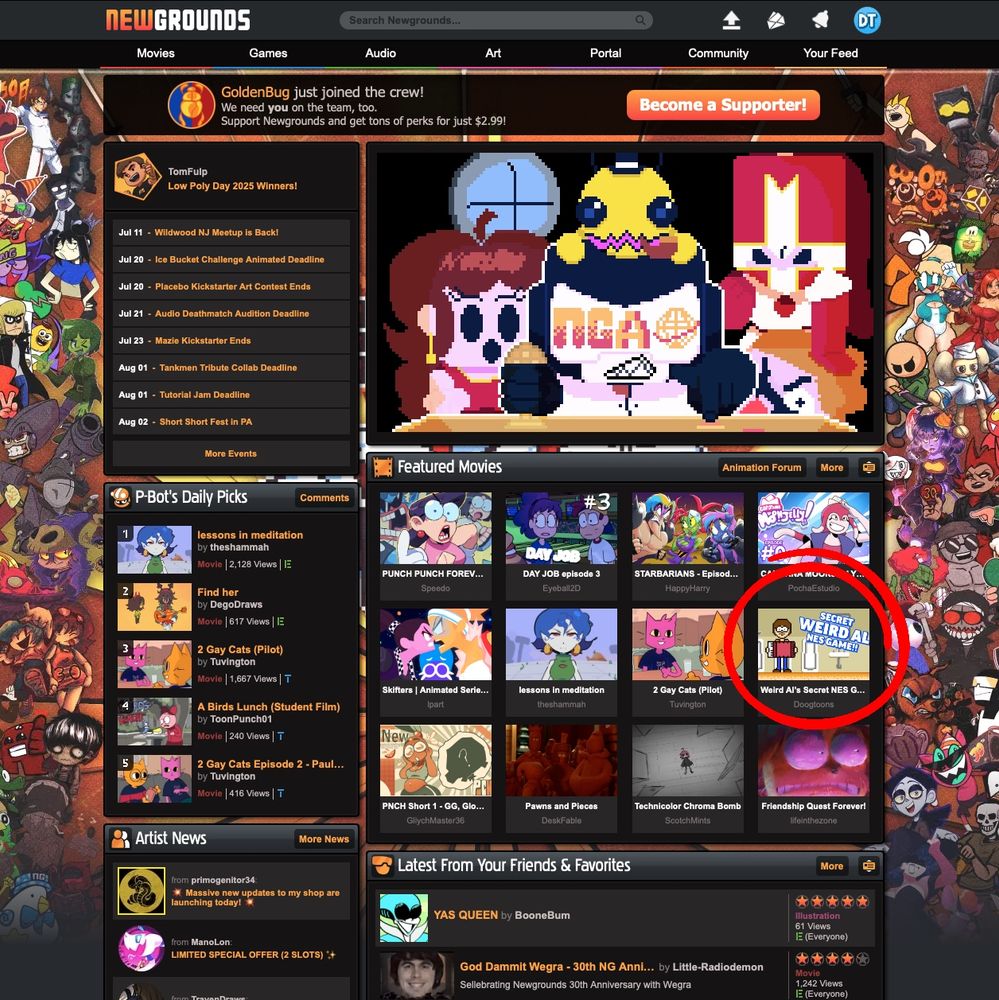This screenshot has height=1000, width=999.
Task: Click the More Events button
Action: (231, 453)
